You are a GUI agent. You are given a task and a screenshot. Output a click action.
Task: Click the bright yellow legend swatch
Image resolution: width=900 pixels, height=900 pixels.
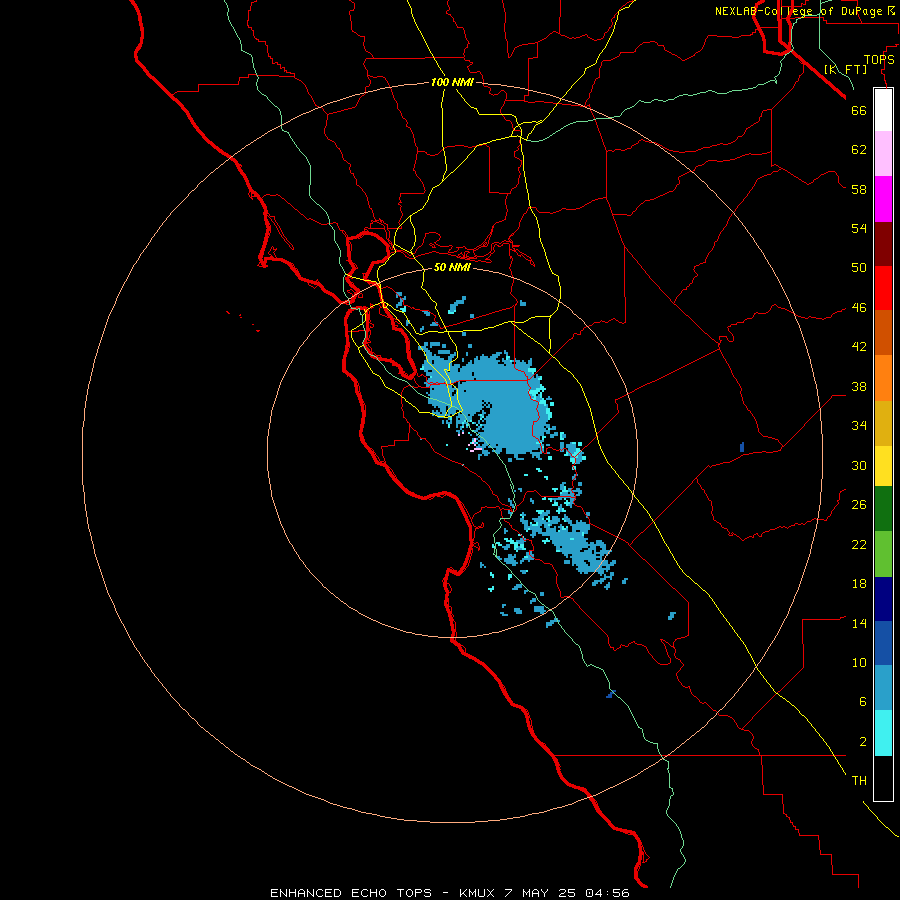click(x=883, y=466)
